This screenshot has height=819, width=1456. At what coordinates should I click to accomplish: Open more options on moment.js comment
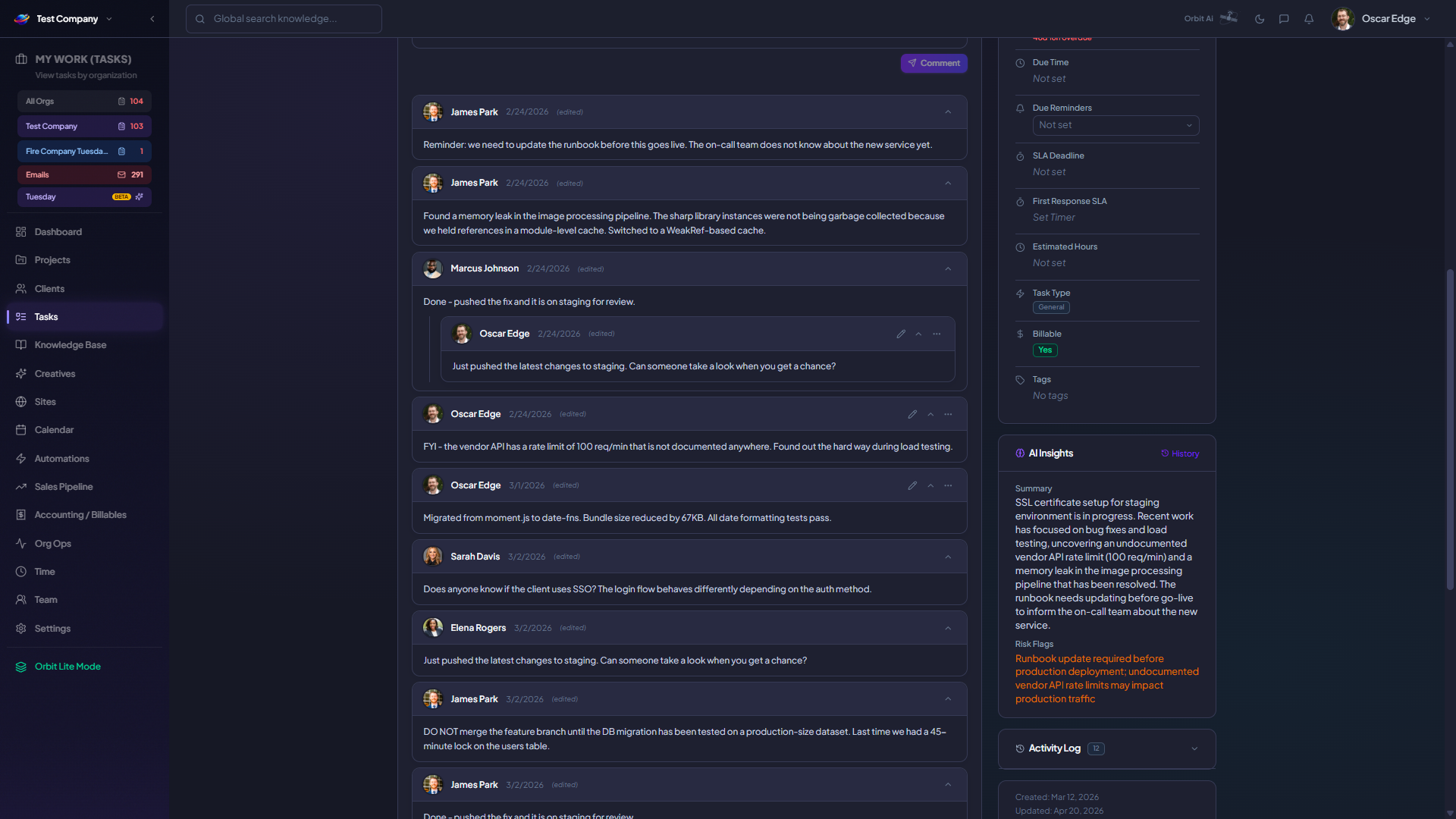[948, 485]
